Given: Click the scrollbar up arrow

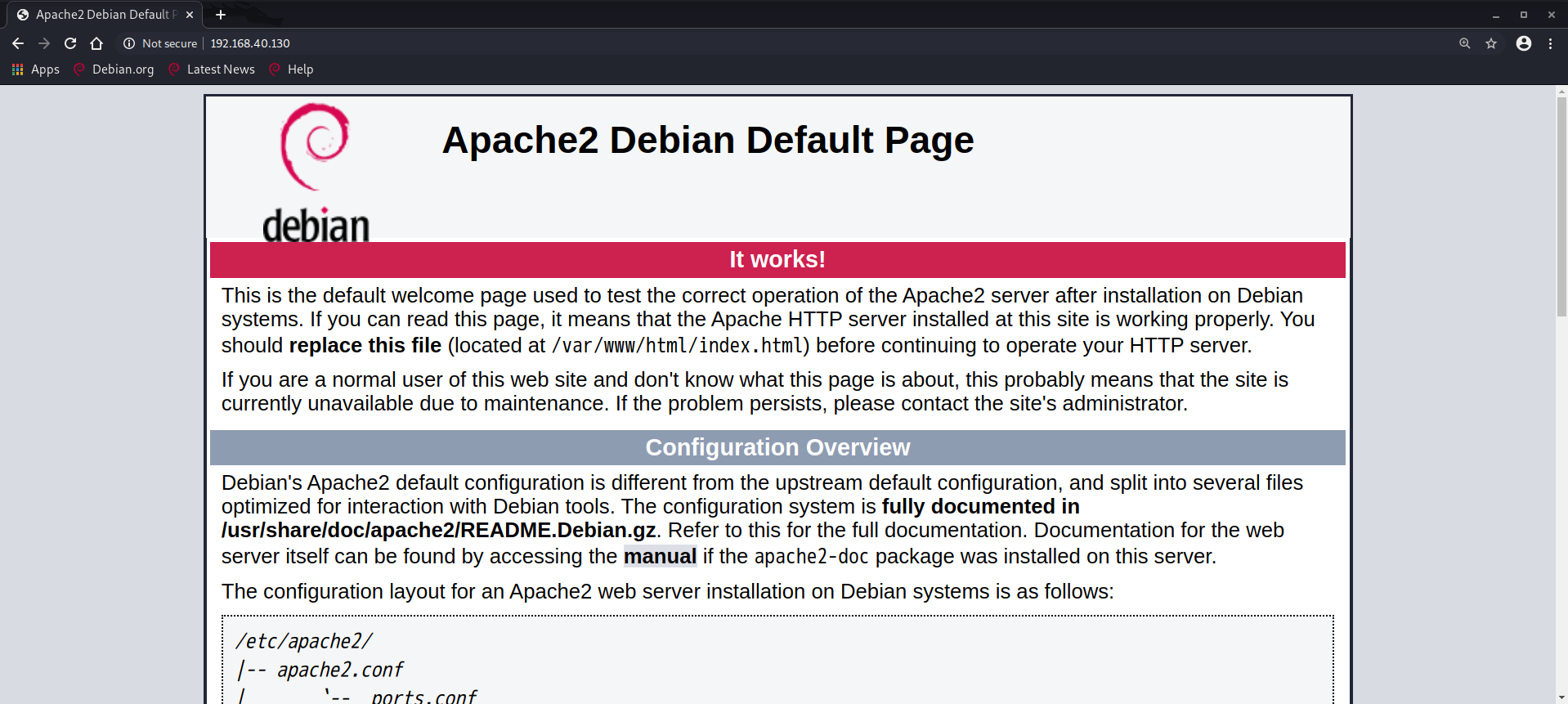Looking at the screenshot, I should click(1561, 92).
